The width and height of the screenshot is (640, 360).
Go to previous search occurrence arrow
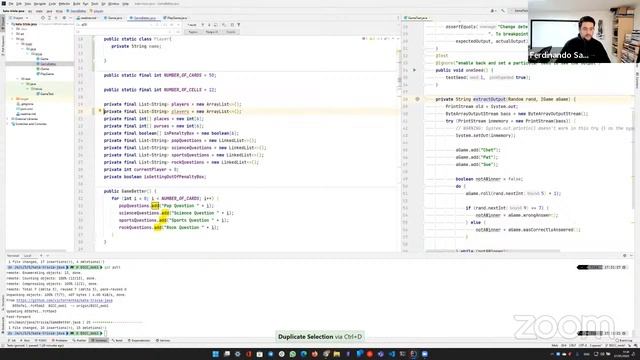[x=202, y=25]
